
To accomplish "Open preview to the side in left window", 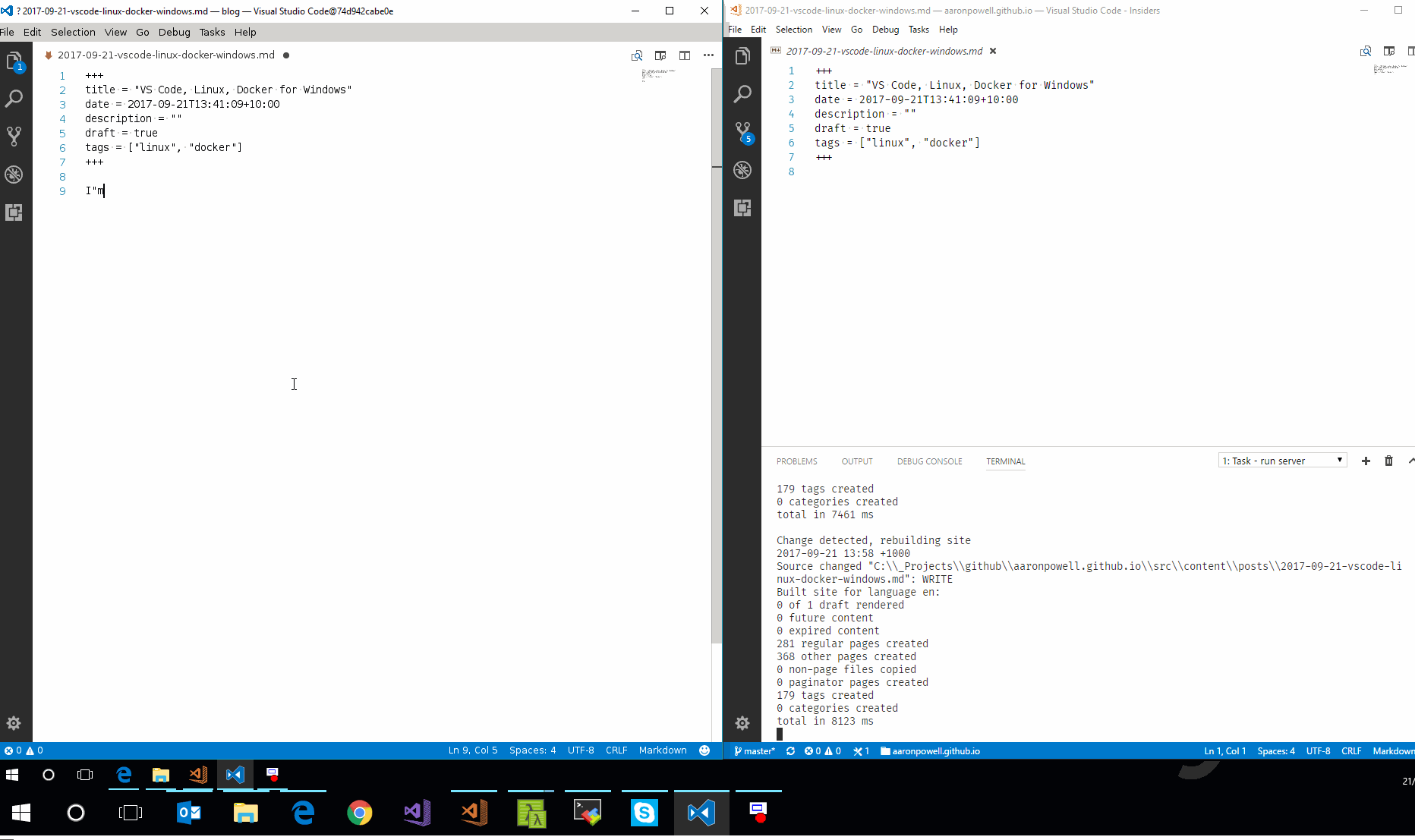I will 660,55.
